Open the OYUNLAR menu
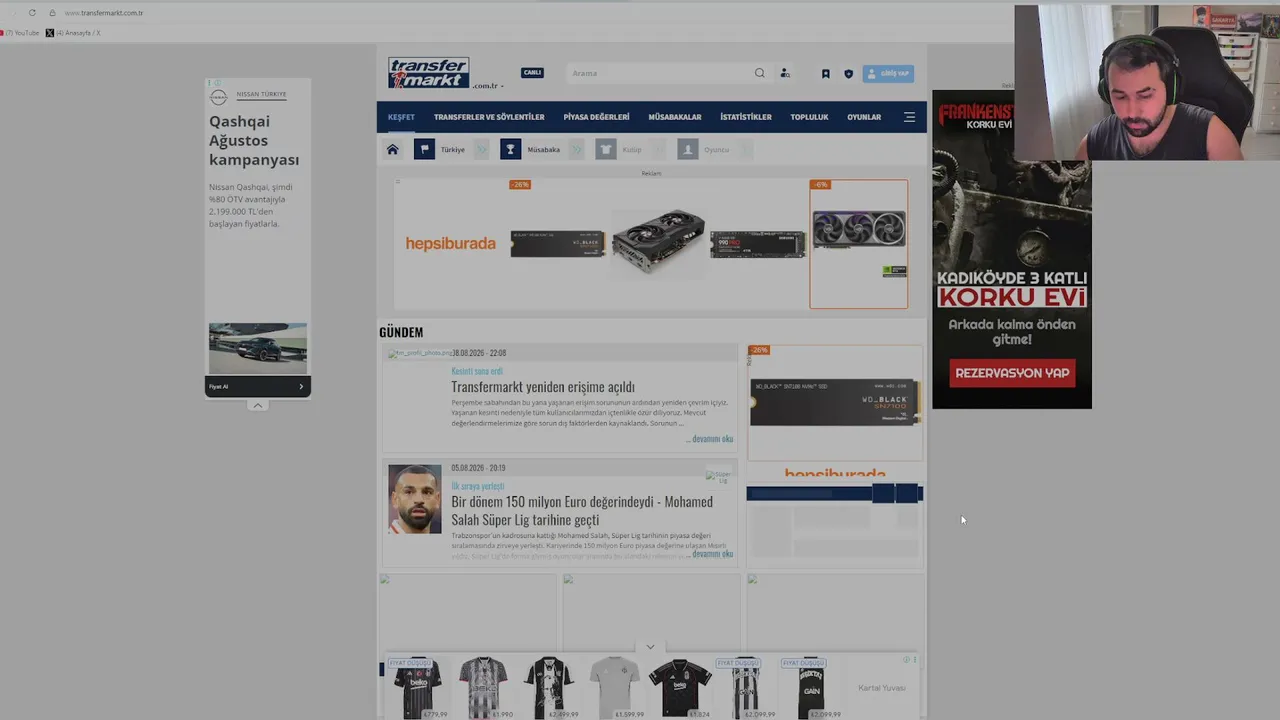The image size is (1280, 720). (864, 117)
